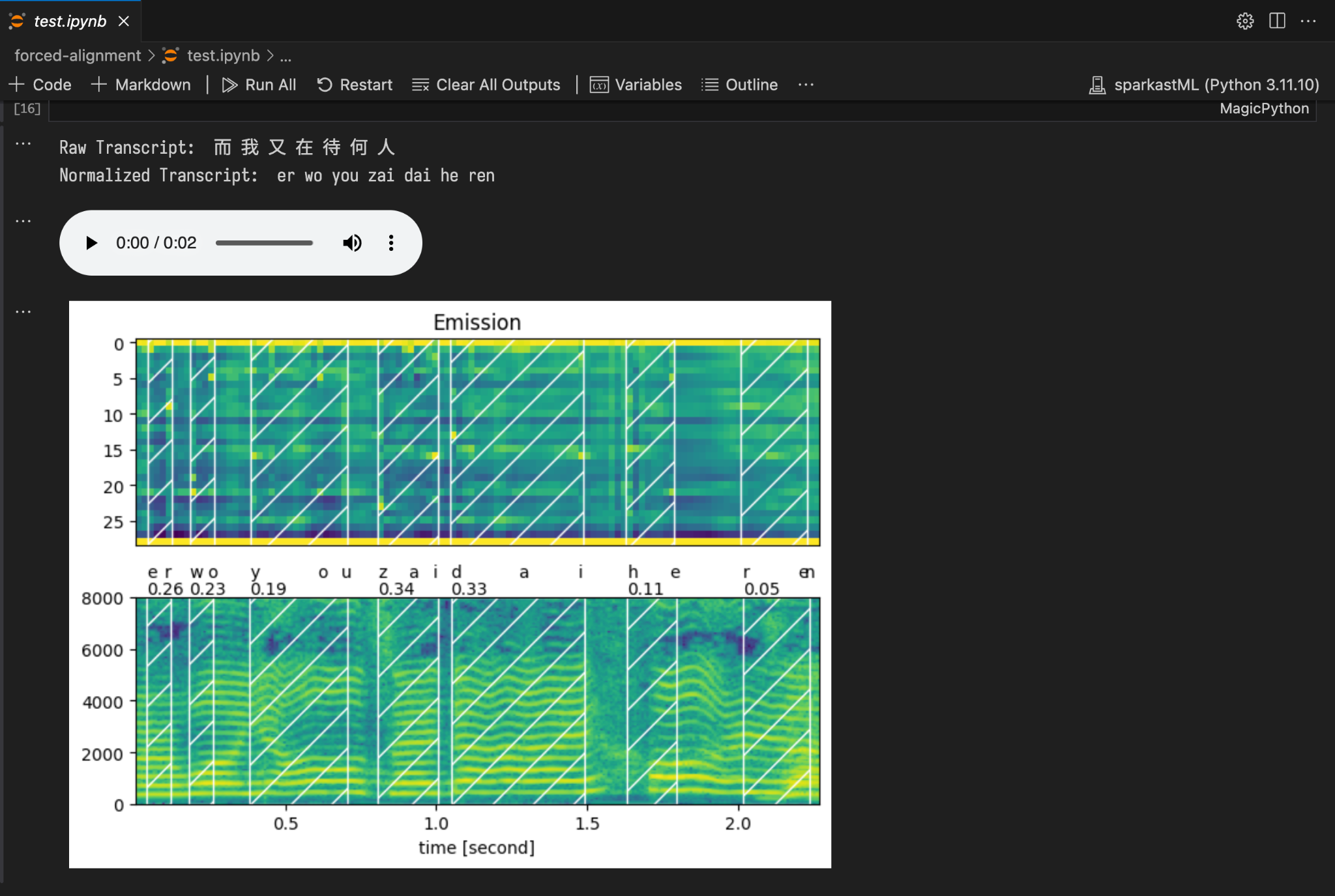This screenshot has width=1335, height=896.
Task: Add a new Markdown cell
Action: pyautogui.click(x=141, y=85)
